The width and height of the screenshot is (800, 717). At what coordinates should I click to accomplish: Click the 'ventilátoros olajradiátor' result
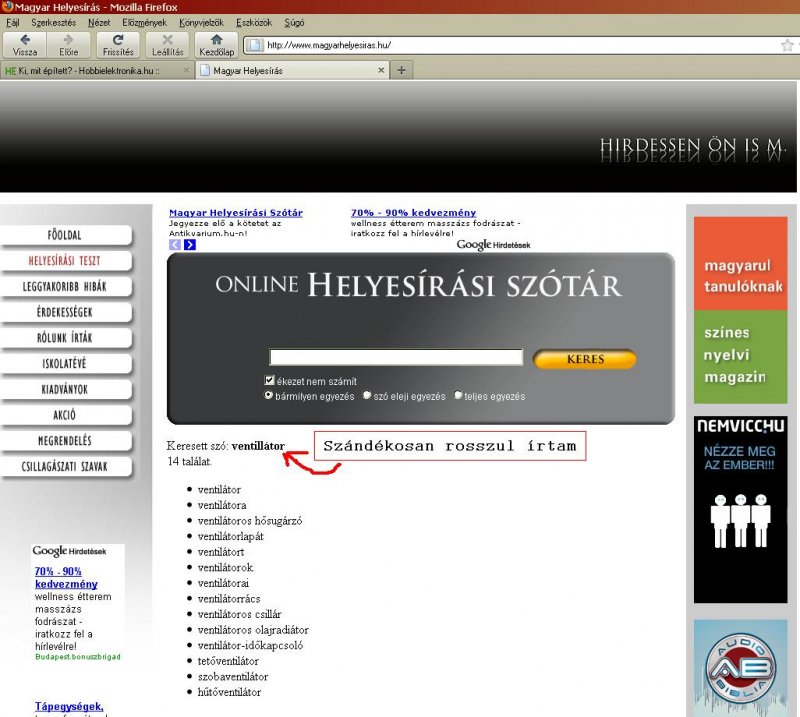coord(253,630)
